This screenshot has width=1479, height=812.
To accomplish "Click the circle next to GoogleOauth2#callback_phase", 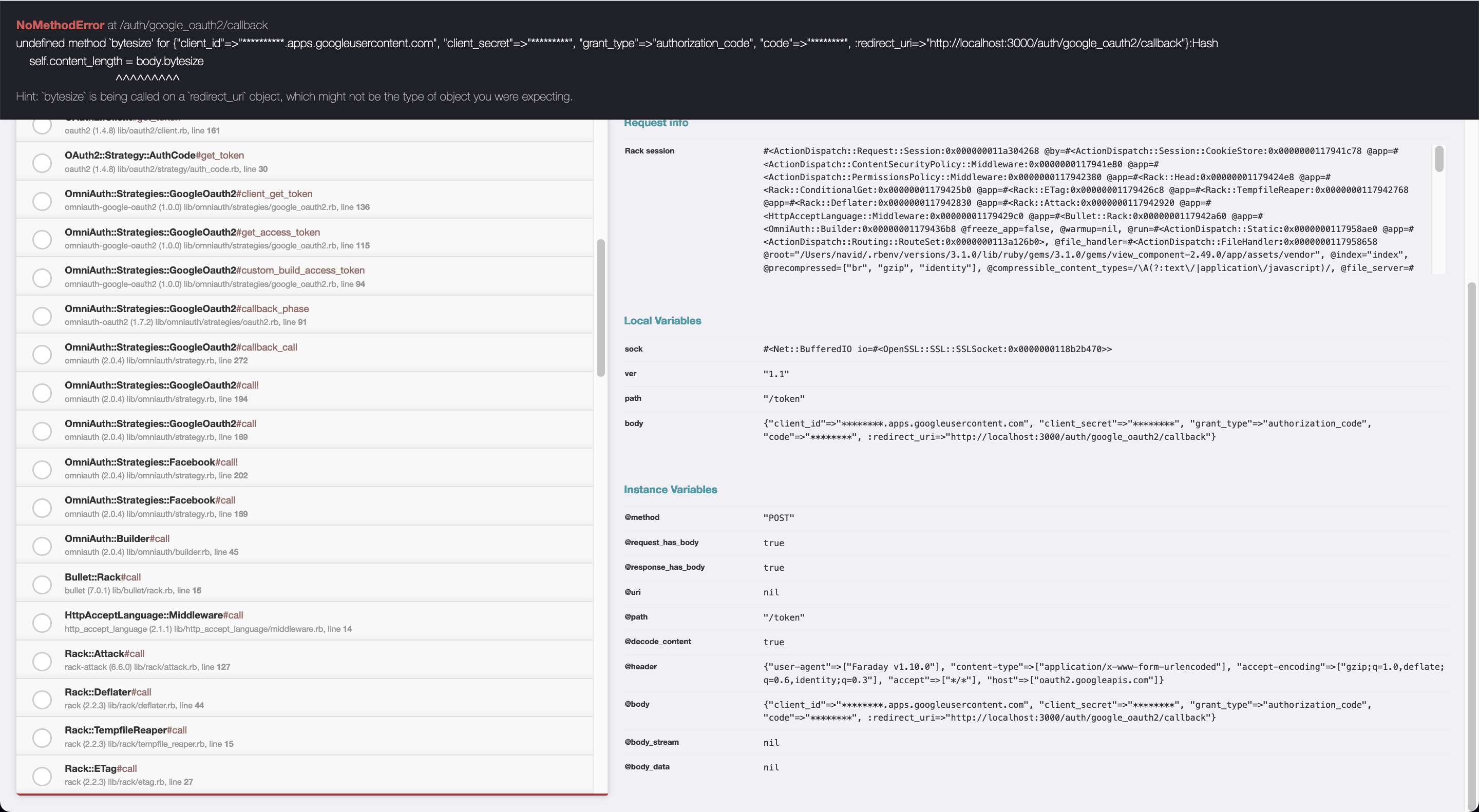I will [x=42, y=316].
